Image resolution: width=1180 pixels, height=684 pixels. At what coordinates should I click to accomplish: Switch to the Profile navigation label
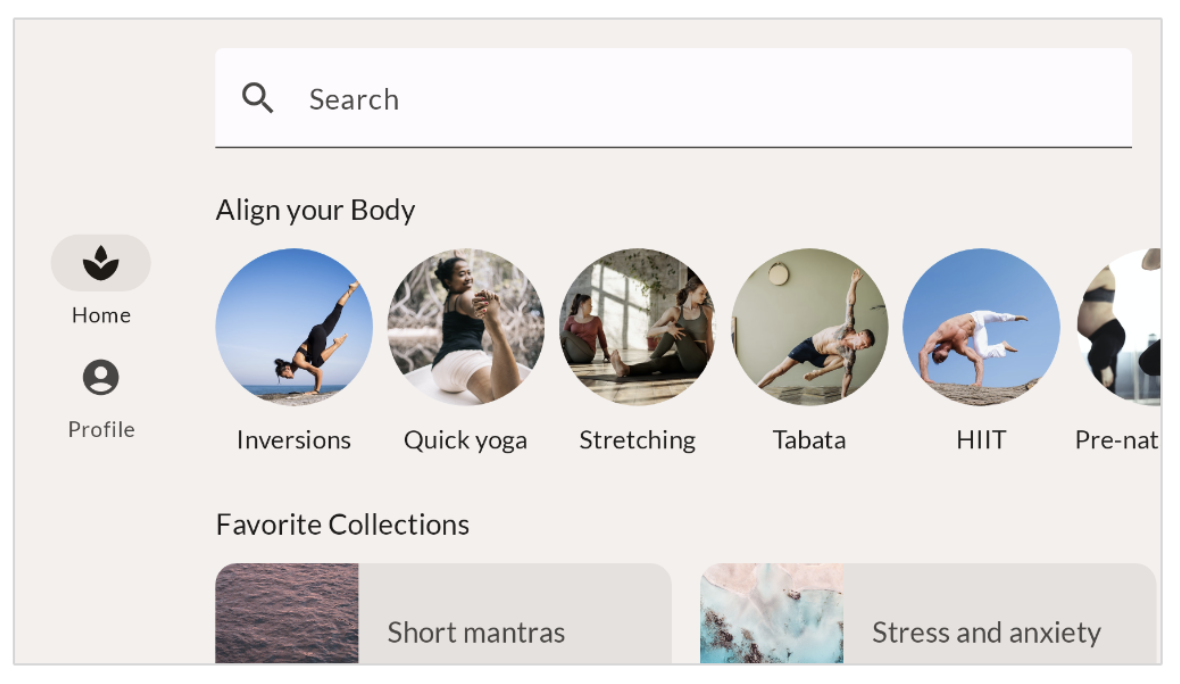pyautogui.click(x=101, y=430)
